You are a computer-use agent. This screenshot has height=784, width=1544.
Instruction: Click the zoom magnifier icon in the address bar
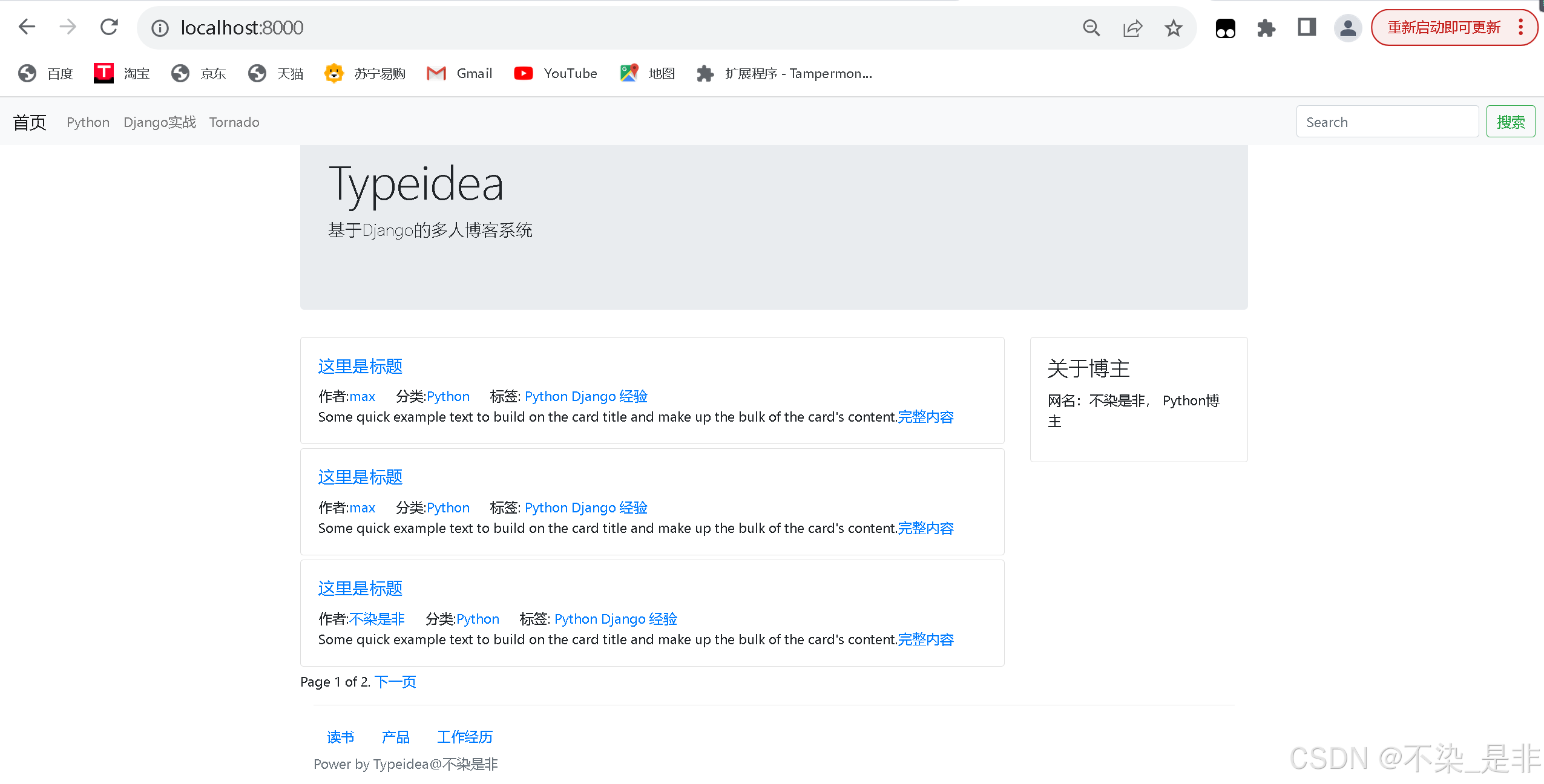[x=1091, y=28]
